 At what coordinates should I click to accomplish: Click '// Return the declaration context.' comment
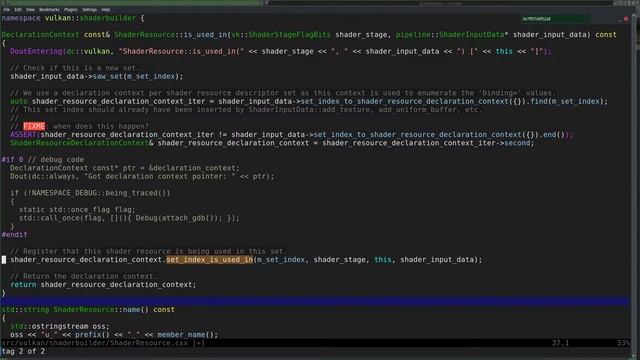click(x=83, y=276)
